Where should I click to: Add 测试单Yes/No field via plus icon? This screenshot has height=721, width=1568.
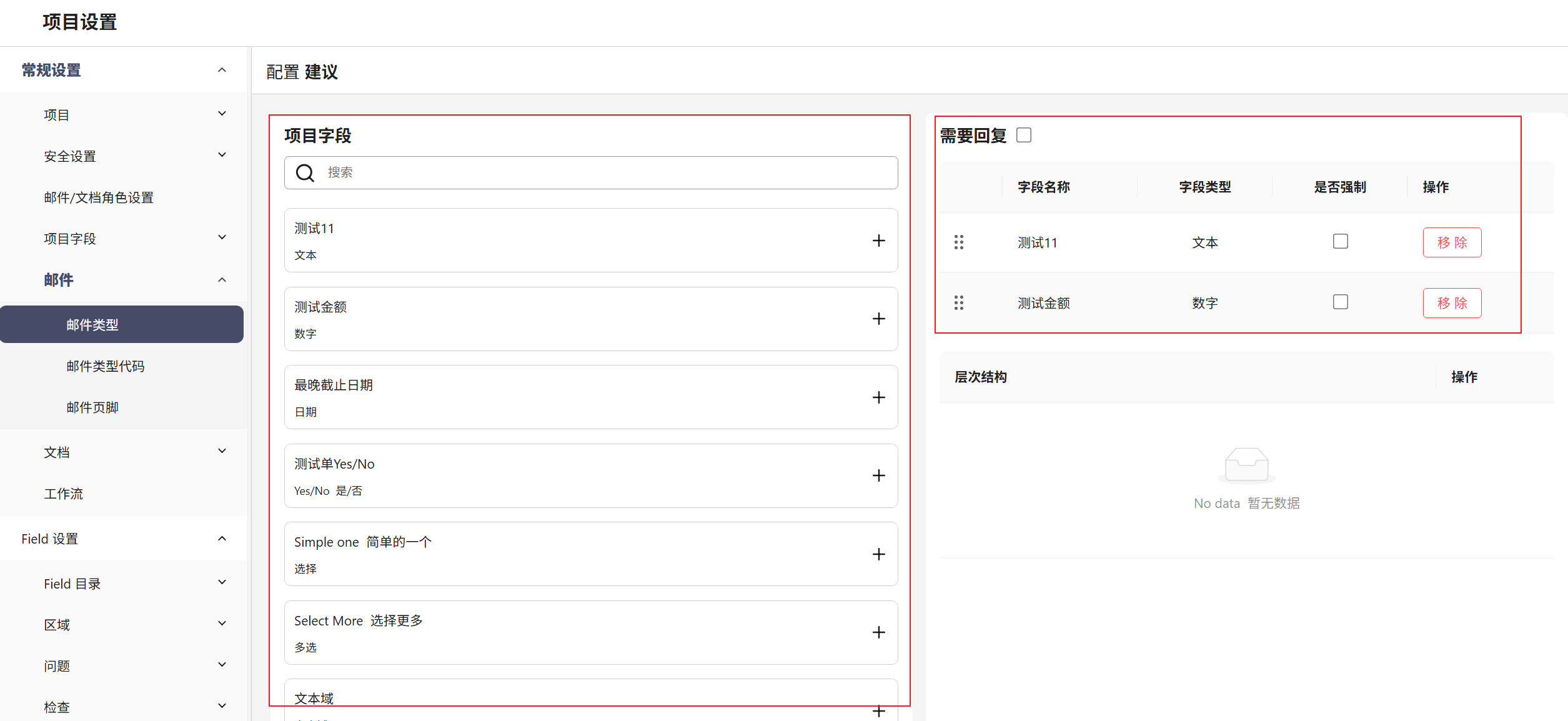tap(878, 475)
